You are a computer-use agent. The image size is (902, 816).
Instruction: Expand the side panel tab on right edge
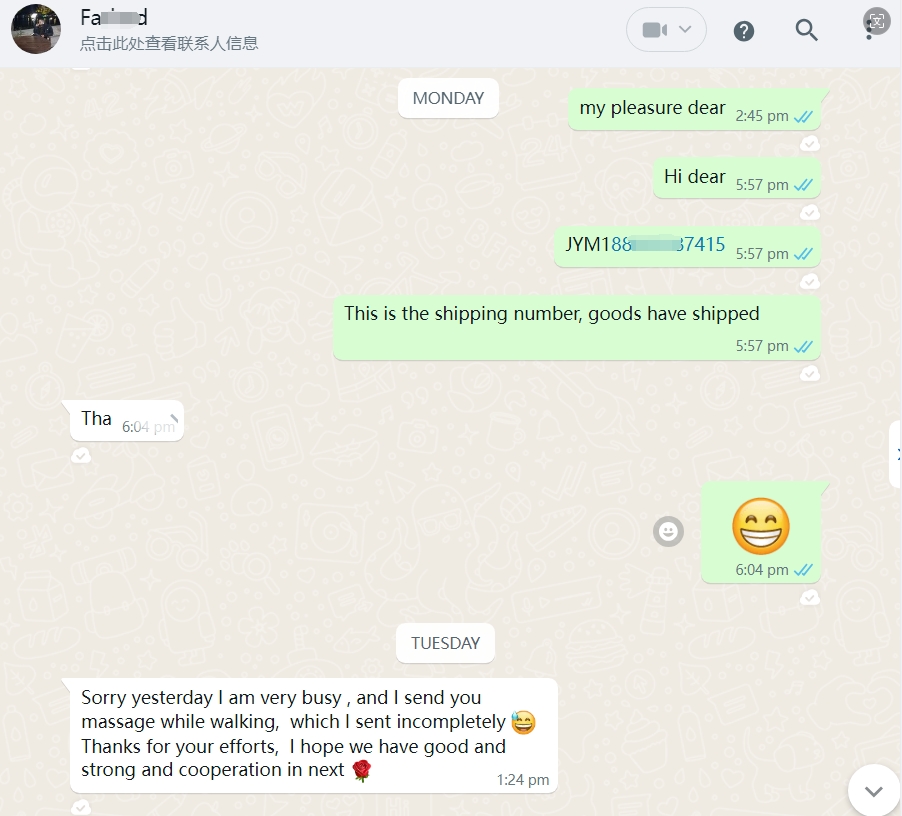[x=896, y=454]
